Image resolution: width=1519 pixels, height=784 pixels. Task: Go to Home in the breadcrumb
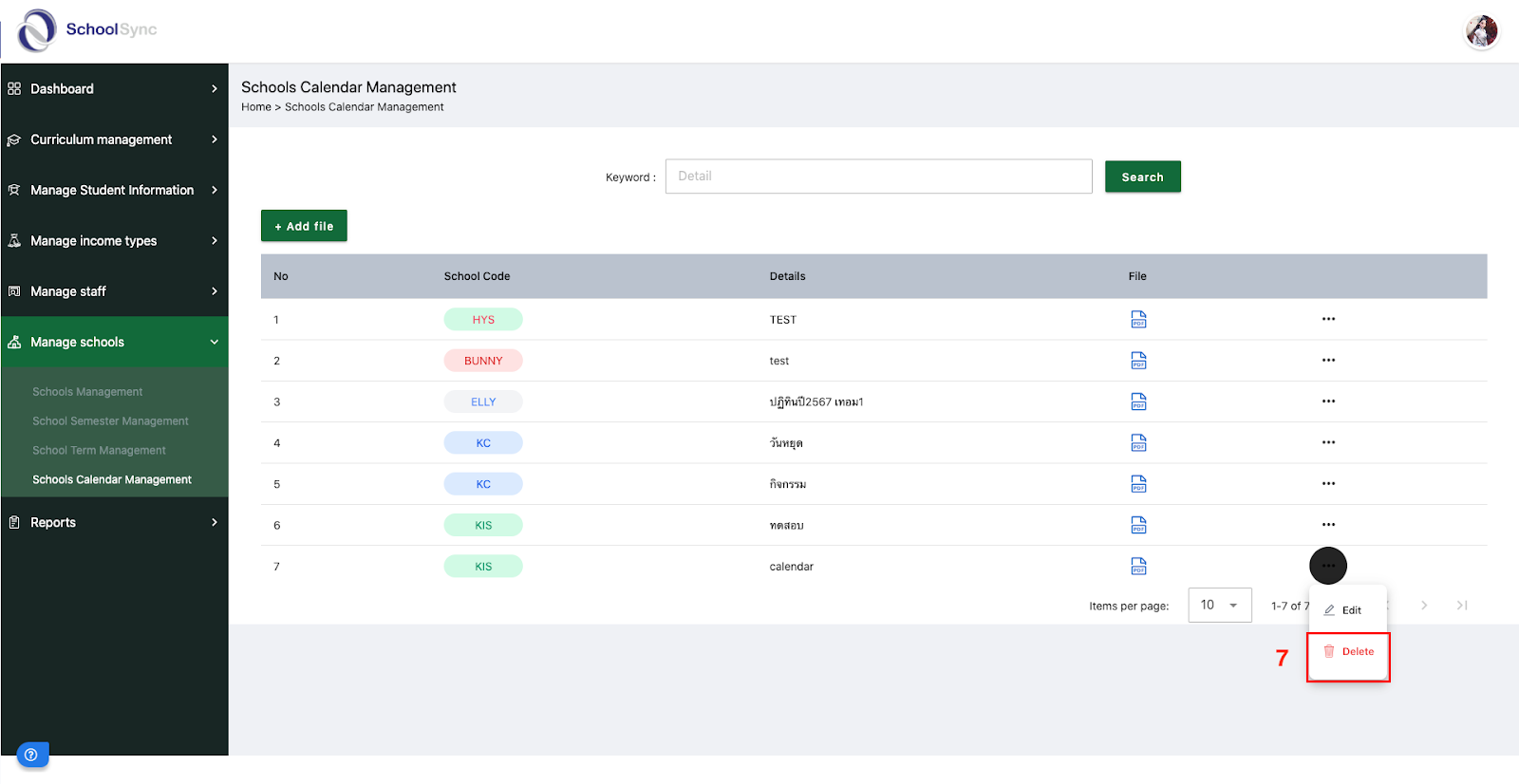(x=256, y=107)
